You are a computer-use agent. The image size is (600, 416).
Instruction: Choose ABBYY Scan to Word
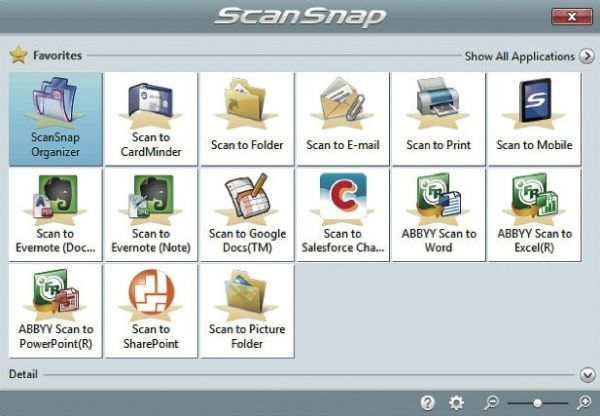tap(439, 215)
